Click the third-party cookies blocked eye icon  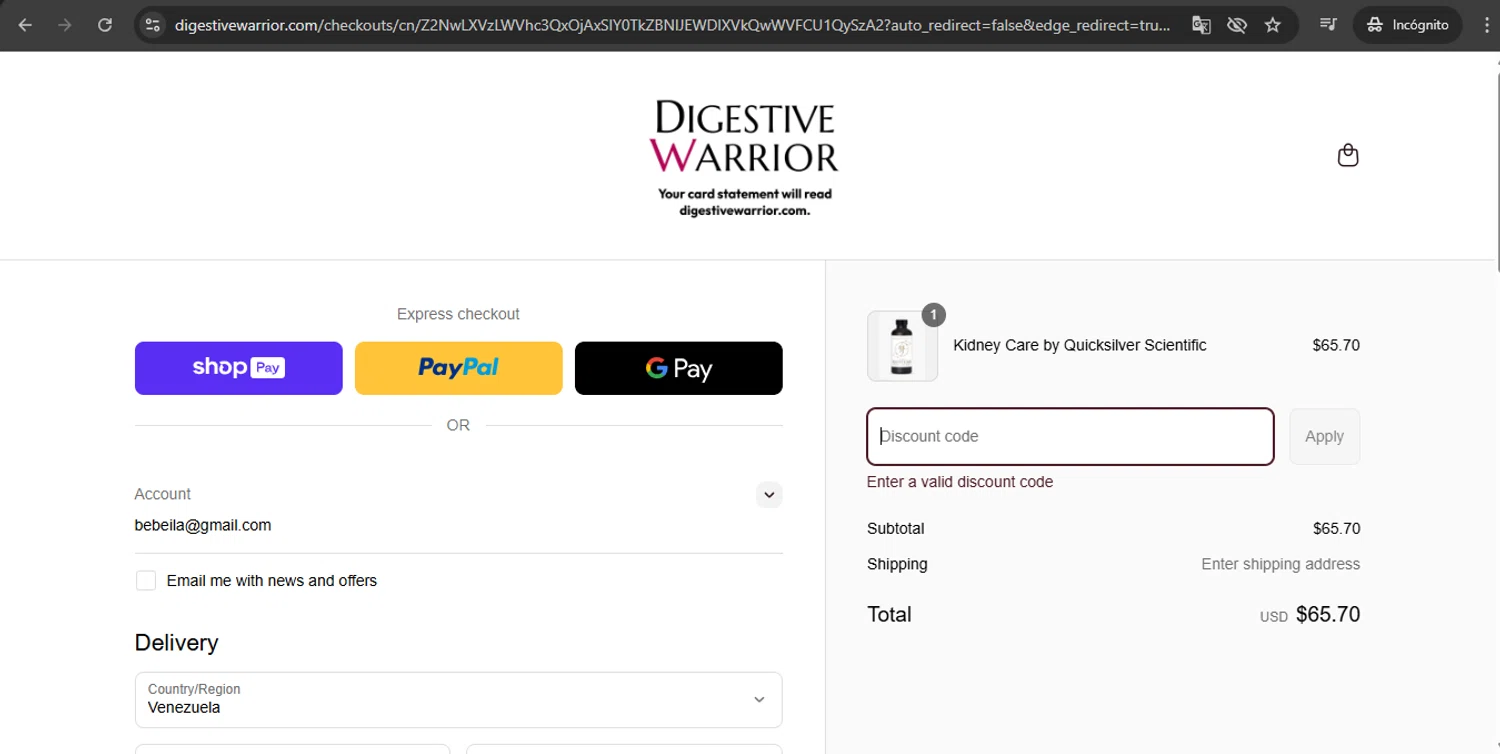tap(1237, 25)
